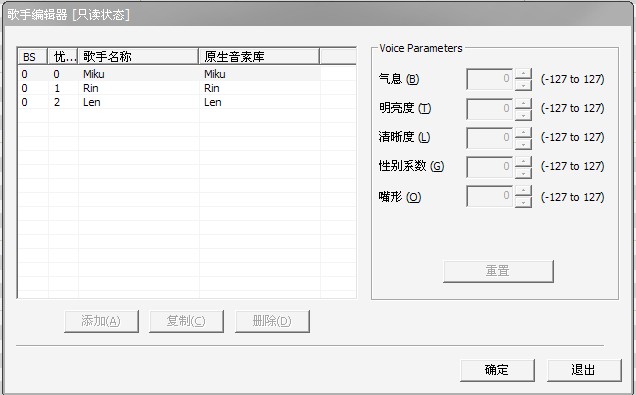Confirm with the 确定 button
This screenshot has height=395, width=636.
497,370
